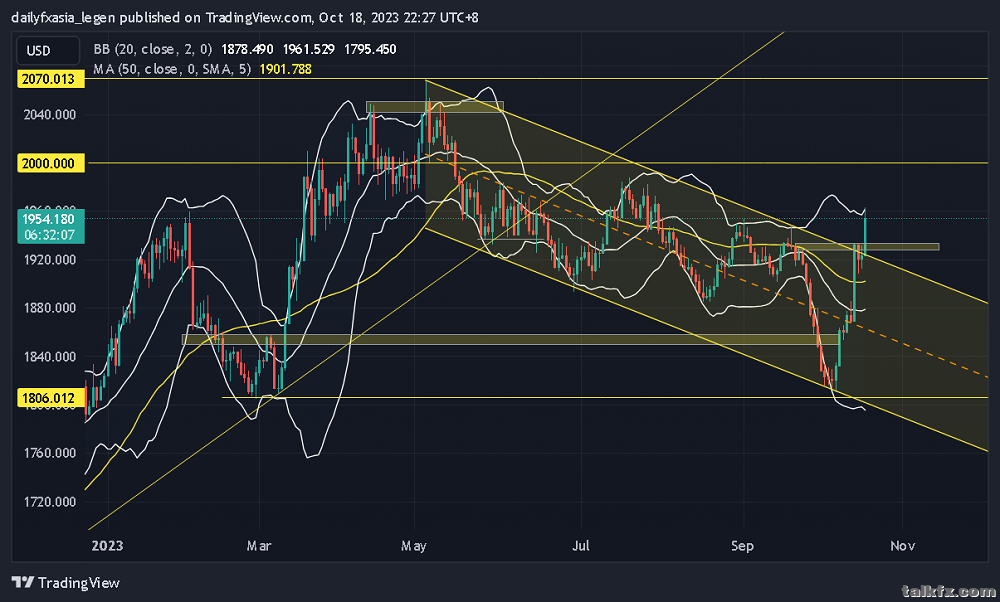Image resolution: width=1000 pixels, height=602 pixels.
Task: Click the BB (20, close, 2, 0) indicator legend
Action: tap(152, 49)
